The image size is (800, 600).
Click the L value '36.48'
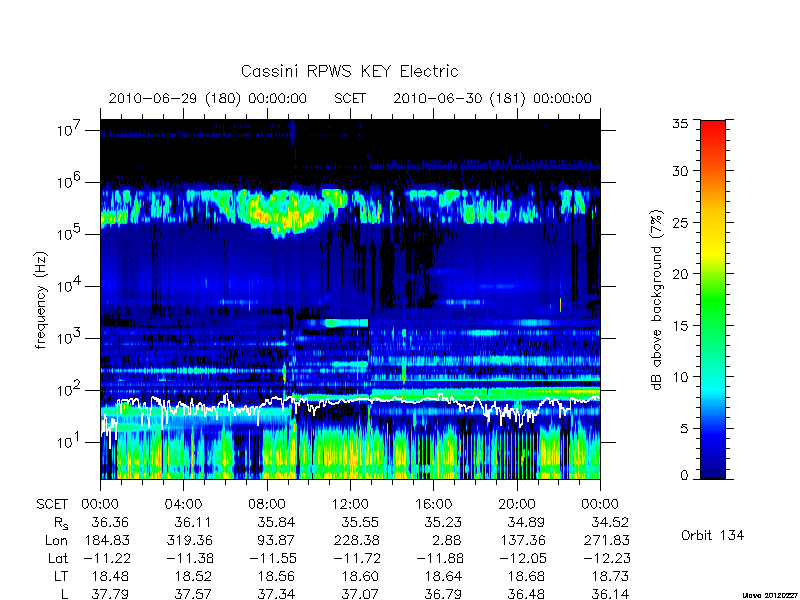pyautogui.click(x=526, y=594)
